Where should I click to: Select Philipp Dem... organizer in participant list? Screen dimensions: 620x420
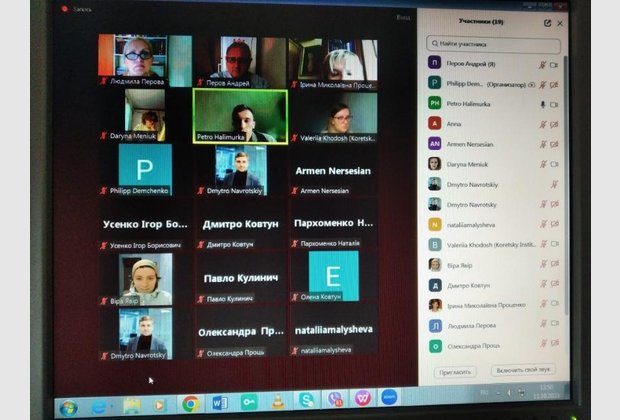pos(470,83)
